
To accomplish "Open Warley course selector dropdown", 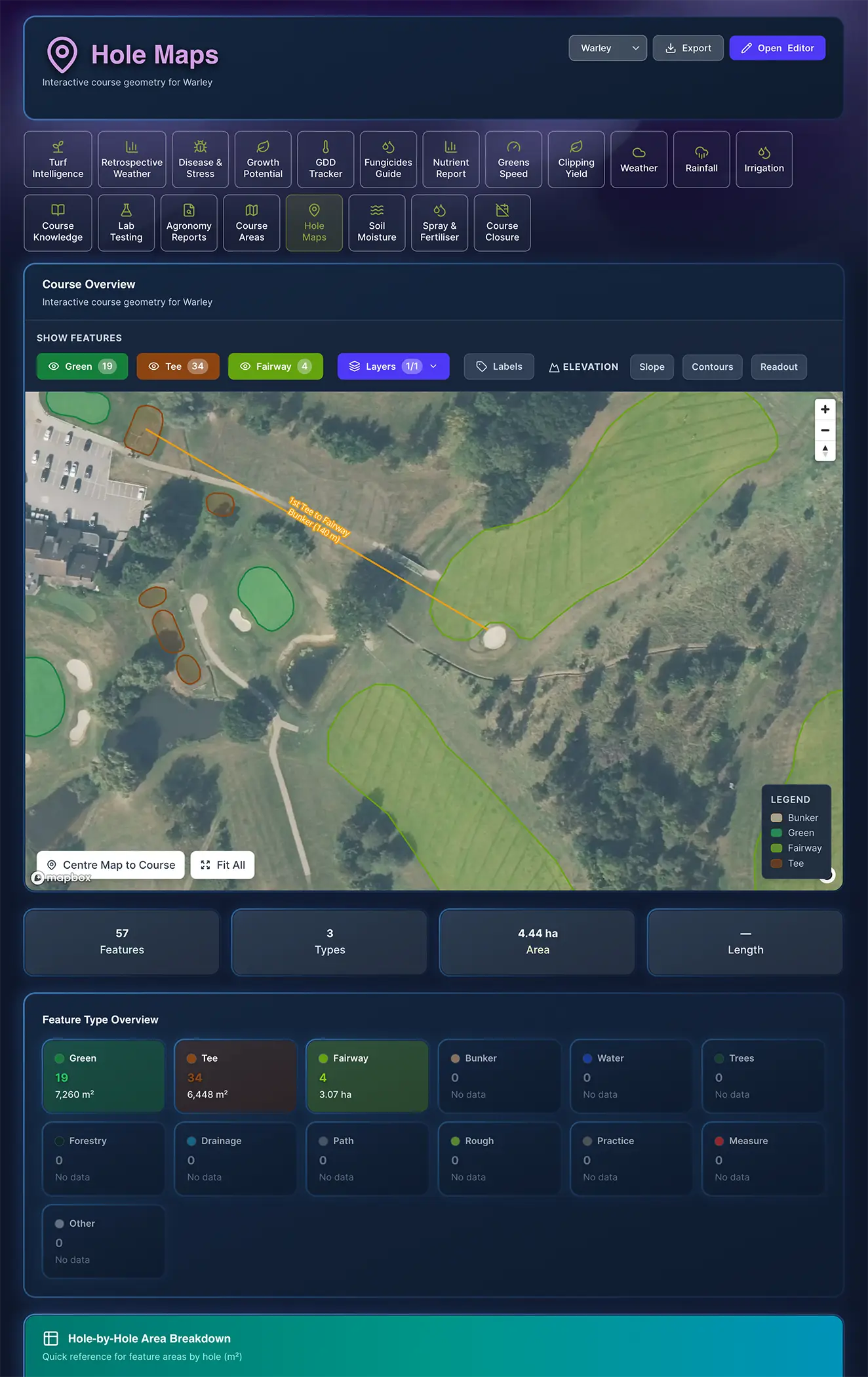I will pos(608,48).
